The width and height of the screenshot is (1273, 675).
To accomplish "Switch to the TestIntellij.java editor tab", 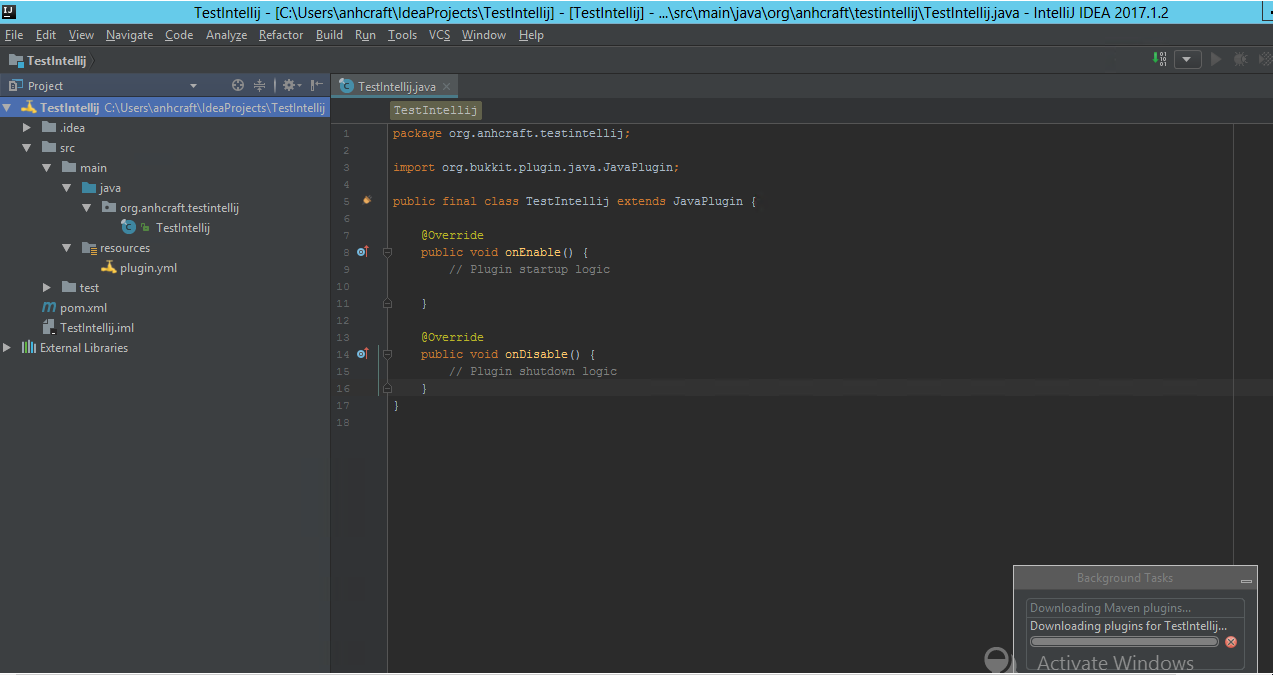I will pos(396,87).
